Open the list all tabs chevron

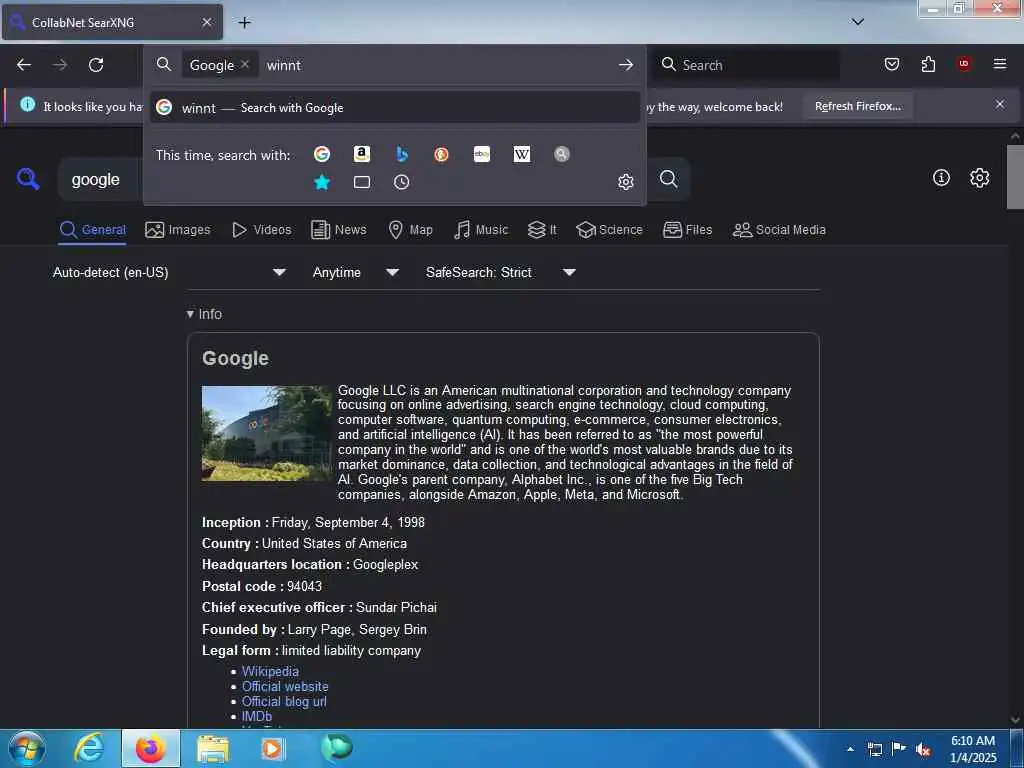[858, 22]
